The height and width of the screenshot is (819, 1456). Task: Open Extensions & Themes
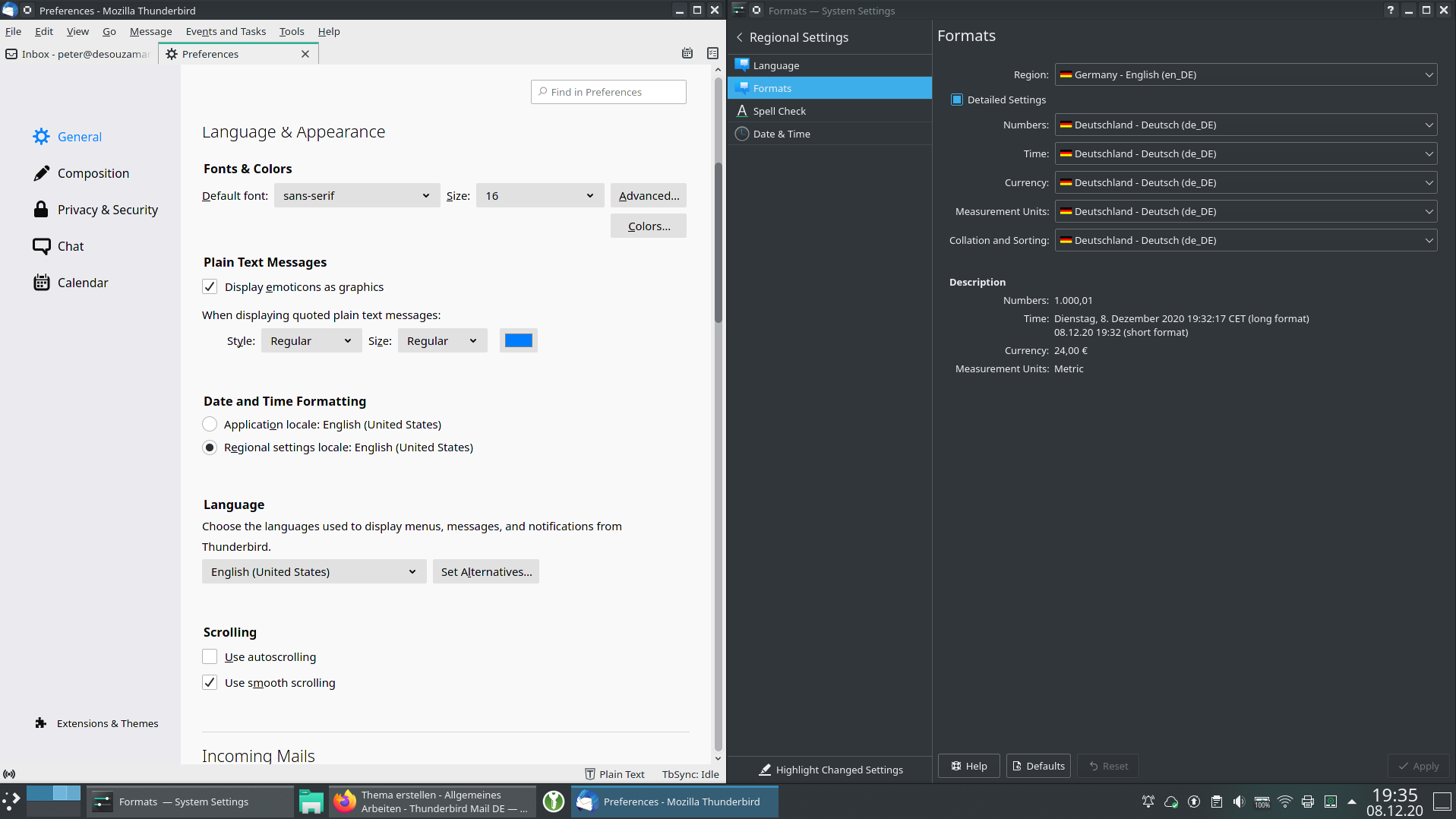(96, 723)
